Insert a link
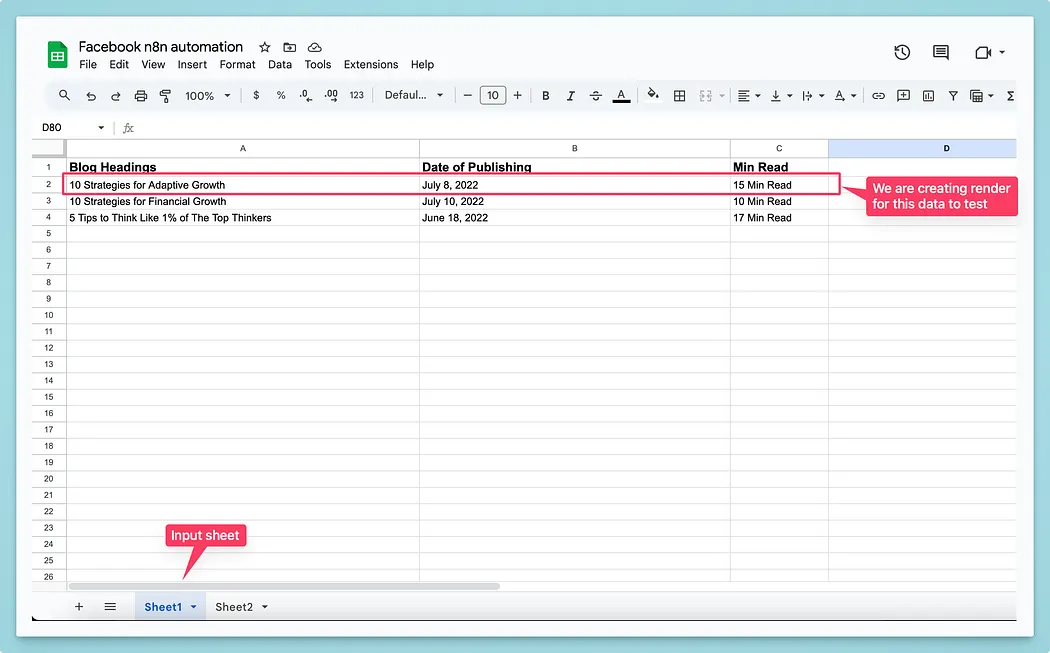This screenshot has height=653, width=1050. pos(878,96)
